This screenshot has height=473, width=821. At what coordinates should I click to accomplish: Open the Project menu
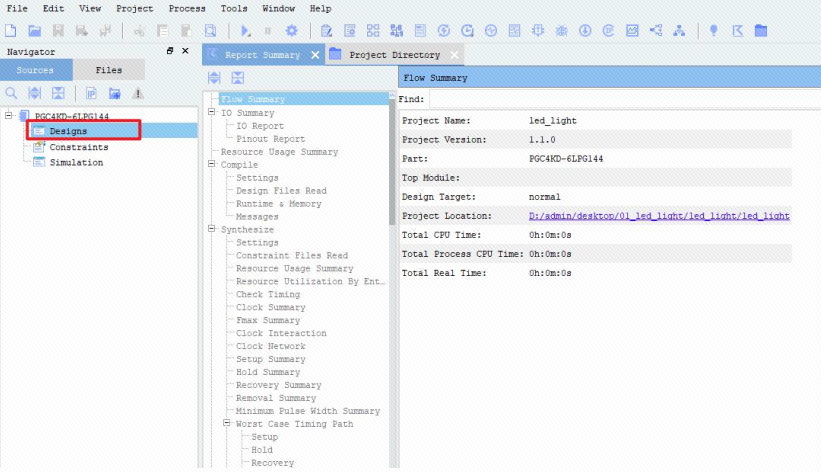tap(135, 8)
